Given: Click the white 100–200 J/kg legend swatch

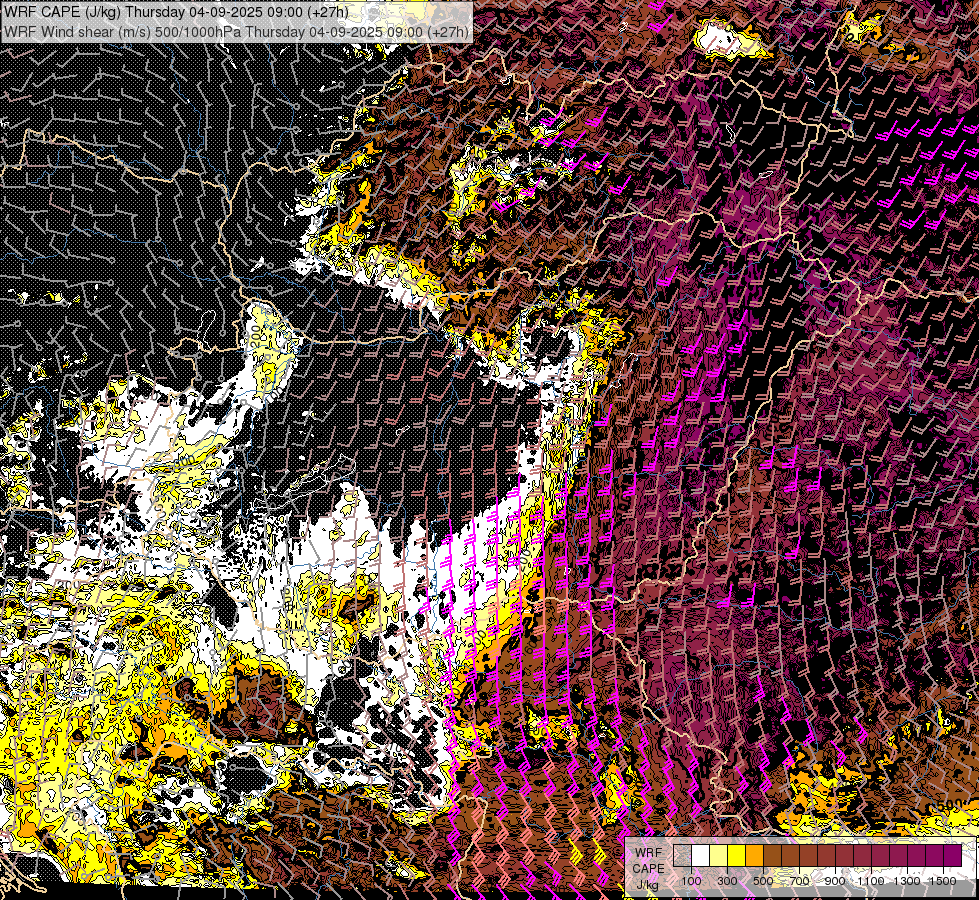Looking at the screenshot, I should (x=701, y=856).
